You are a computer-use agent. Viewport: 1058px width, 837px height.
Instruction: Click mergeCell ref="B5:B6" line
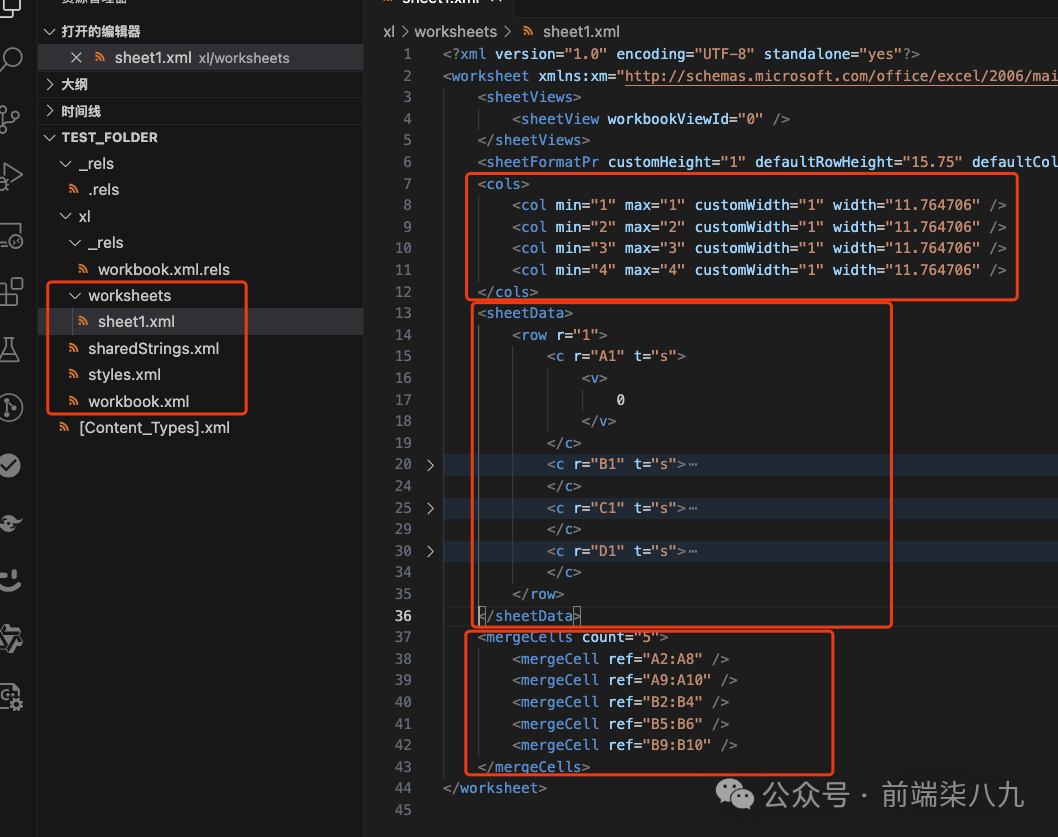pyautogui.click(x=620, y=724)
